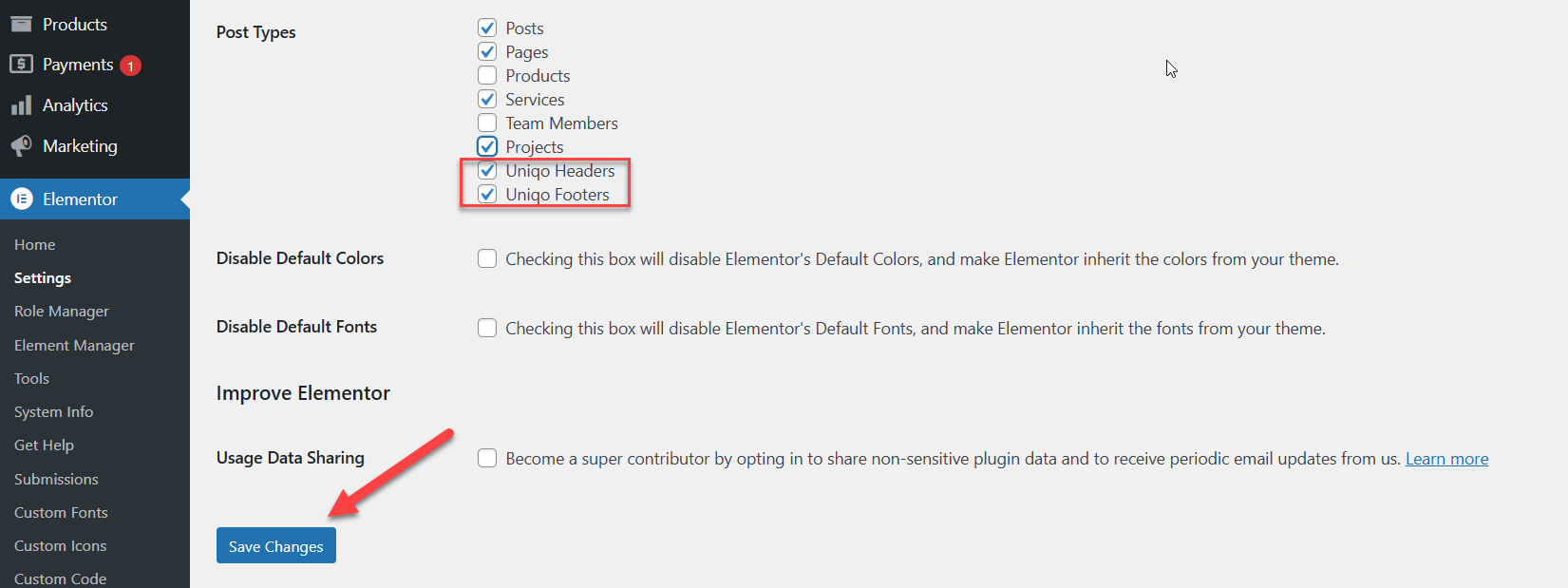This screenshot has height=588, width=1568.
Task: Select Custom Fonts in Elementor menu
Action: point(61,513)
